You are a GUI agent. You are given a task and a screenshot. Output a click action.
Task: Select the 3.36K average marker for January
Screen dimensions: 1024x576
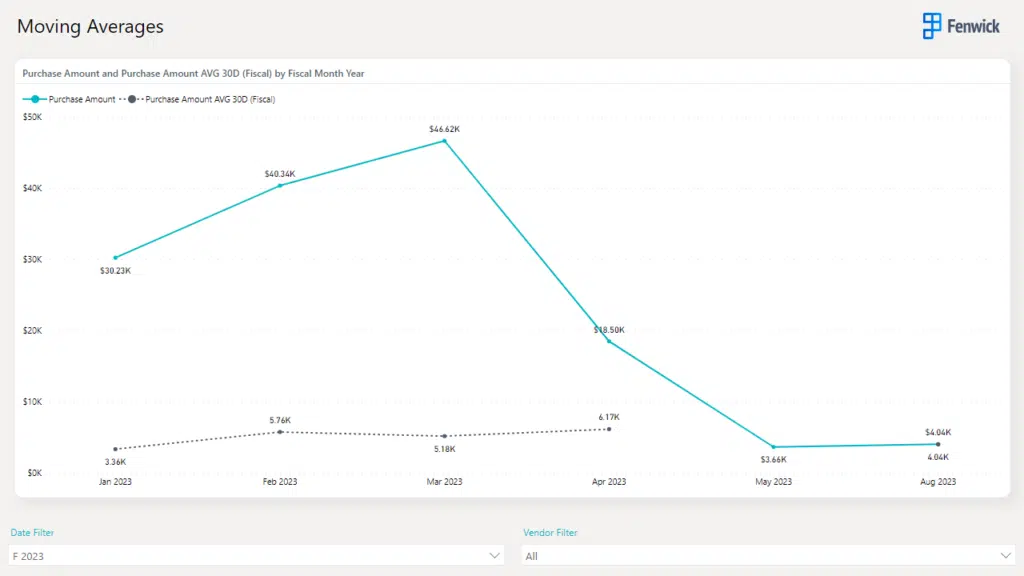116,449
